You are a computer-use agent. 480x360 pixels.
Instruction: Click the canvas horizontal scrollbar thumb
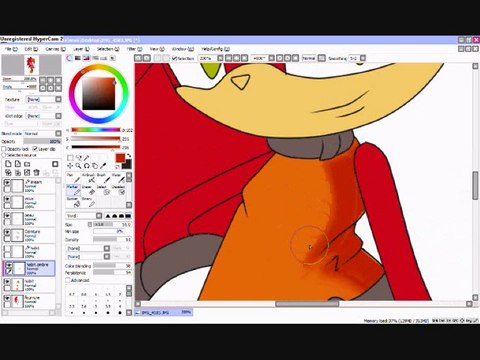(307, 304)
